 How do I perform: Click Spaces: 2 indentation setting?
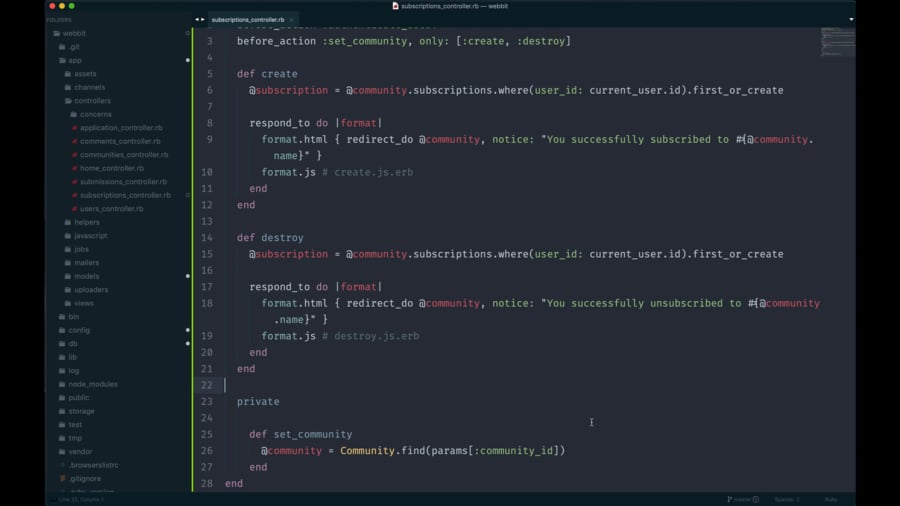[x=787, y=500]
